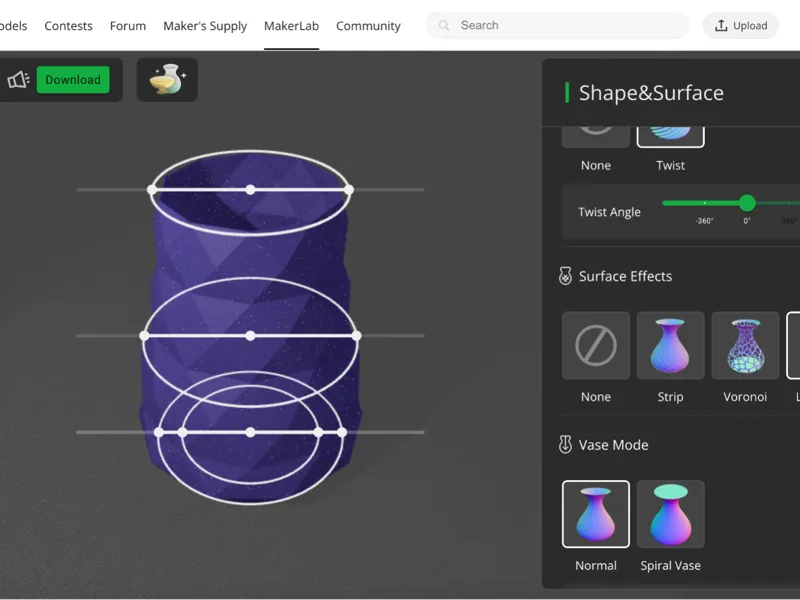
Task: Select the Twist shape option
Action: (670, 136)
